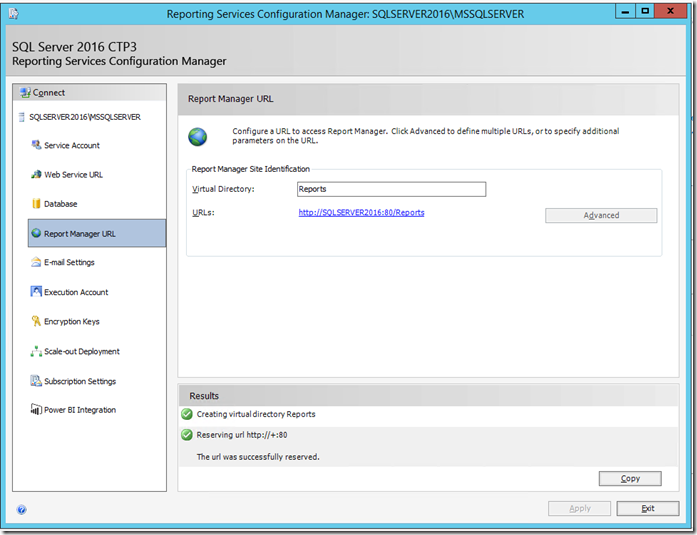The image size is (697, 535).
Task: Select Subscription Settings in navigation pane
Action: (79, 381)
